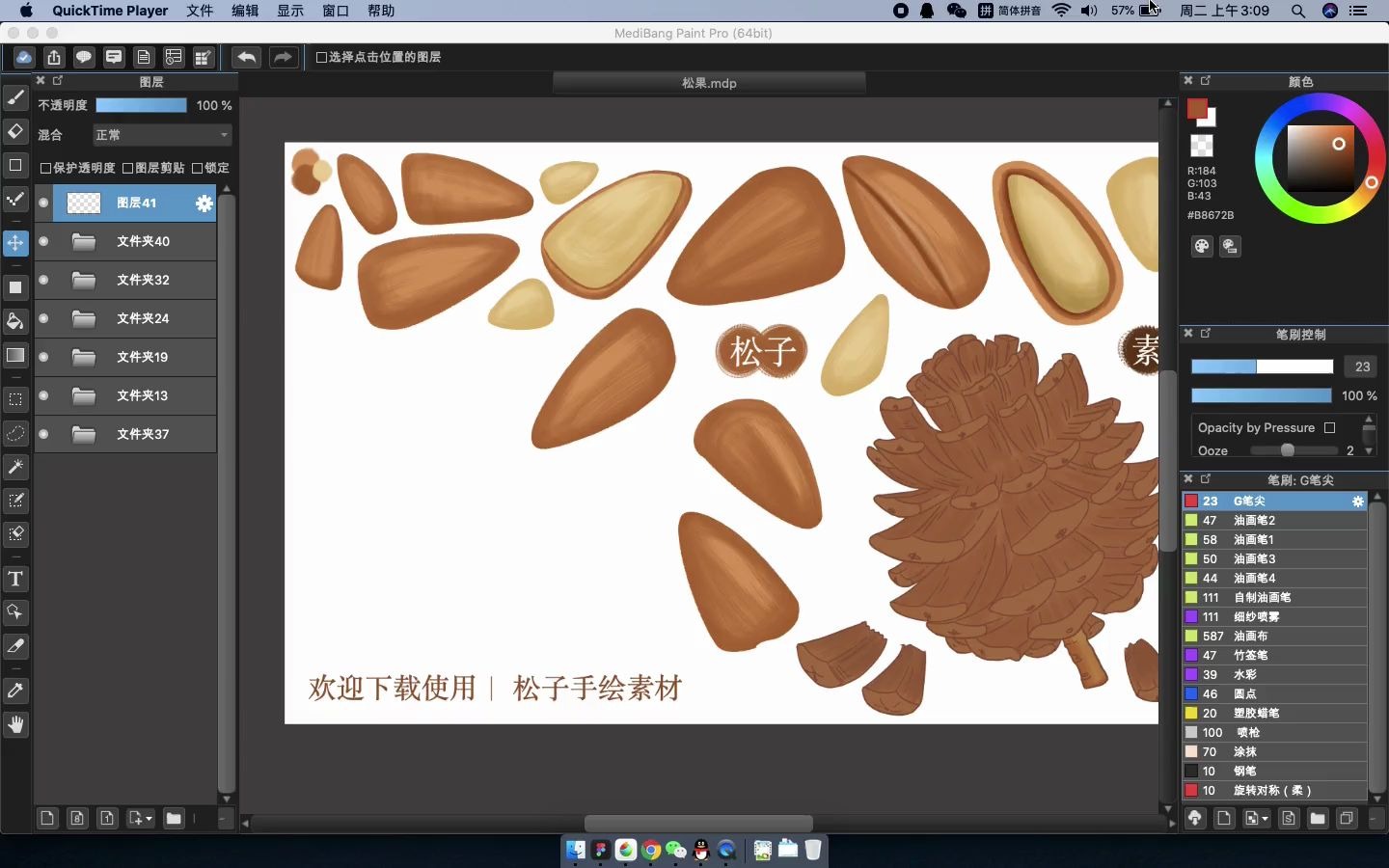Screen dimensions: 1389x868
Task: Select the Magic Wand tool
Action: [x=15, y=467]
